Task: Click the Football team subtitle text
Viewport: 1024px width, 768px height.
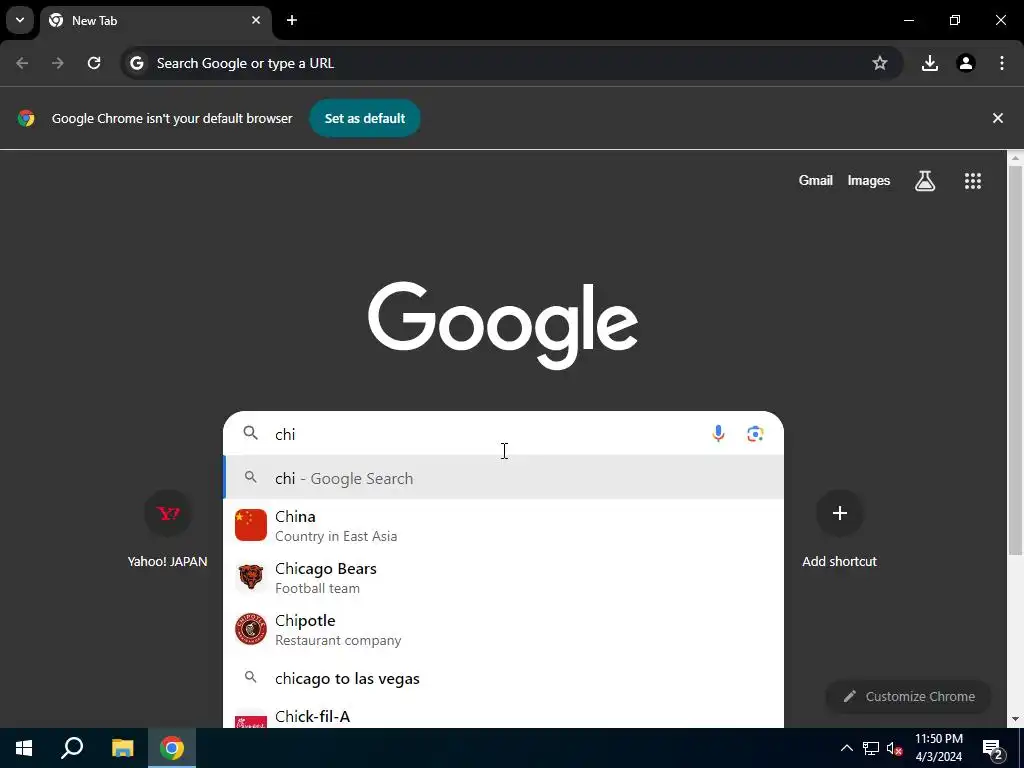Action: [x=317, y=588]
